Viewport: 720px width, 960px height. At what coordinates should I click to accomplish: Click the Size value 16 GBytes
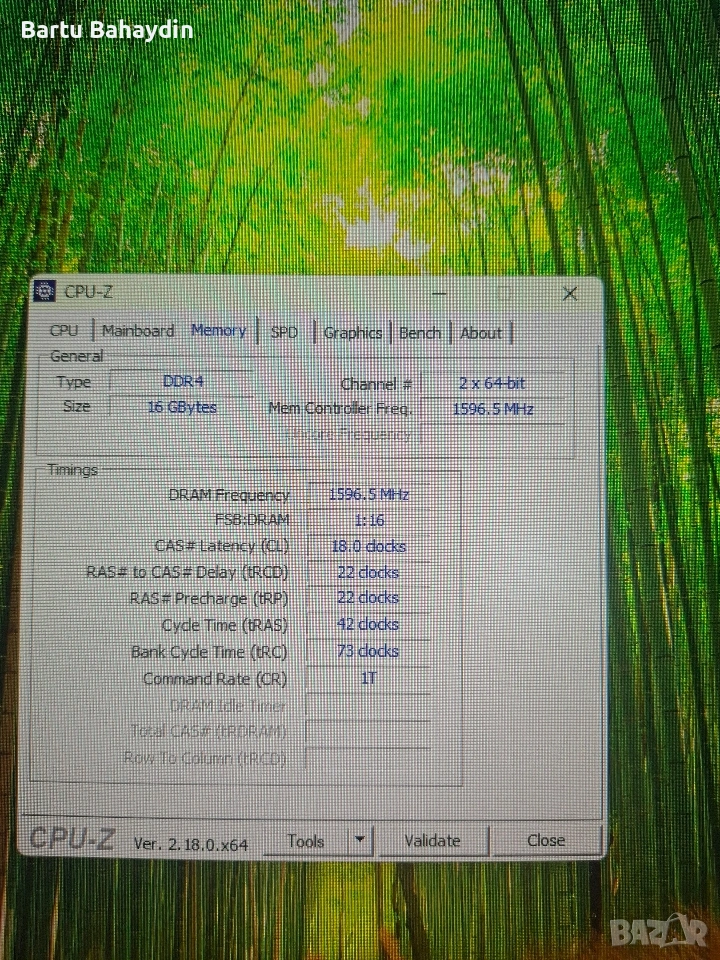tap(182, 407)
